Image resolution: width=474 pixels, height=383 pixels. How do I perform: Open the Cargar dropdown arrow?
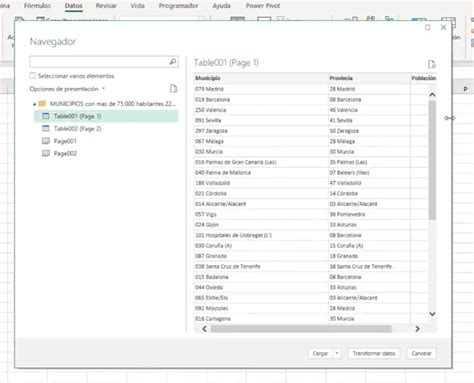click(337, 353)
